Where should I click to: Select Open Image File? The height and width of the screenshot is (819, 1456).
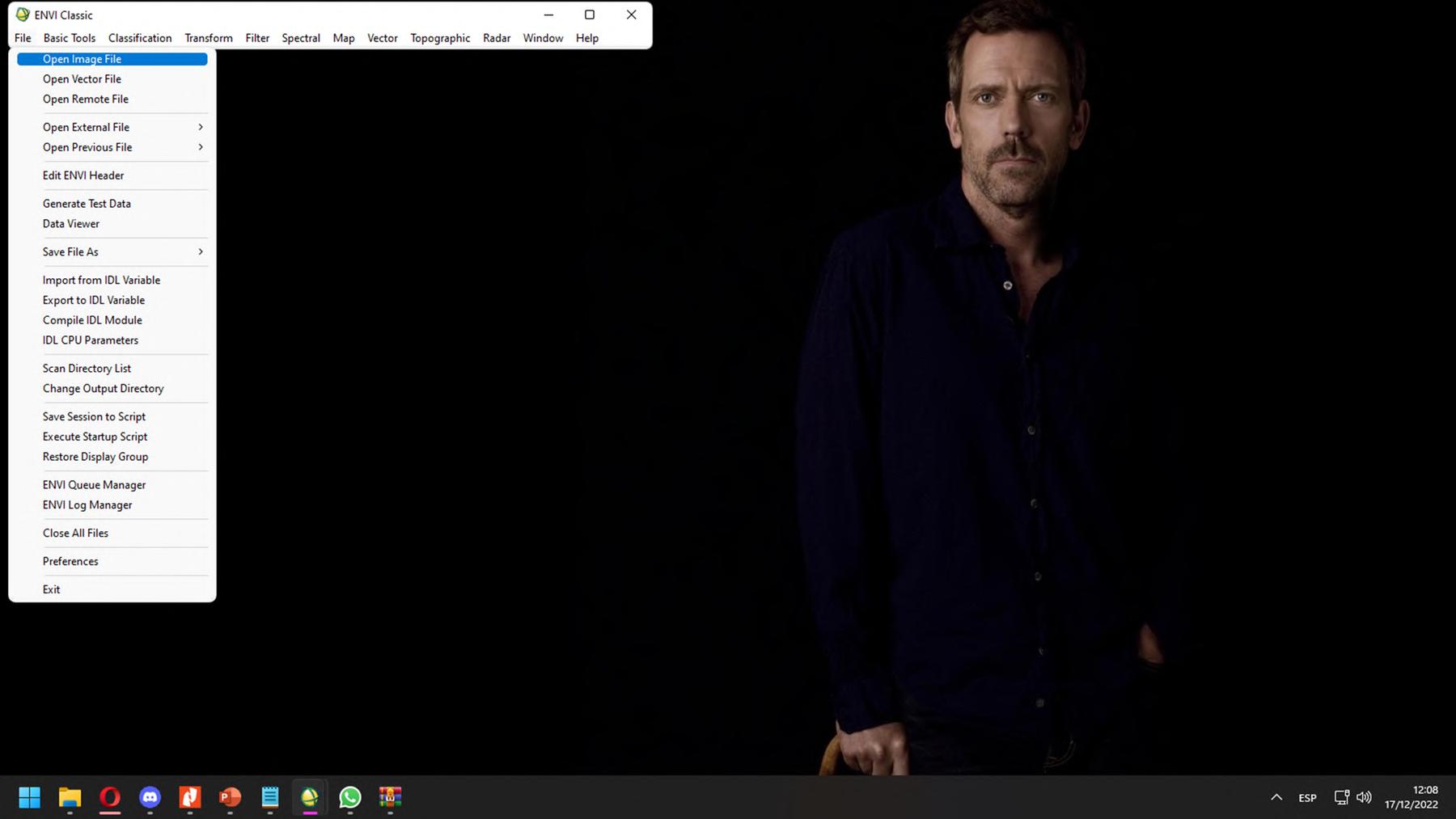point(112,59)
